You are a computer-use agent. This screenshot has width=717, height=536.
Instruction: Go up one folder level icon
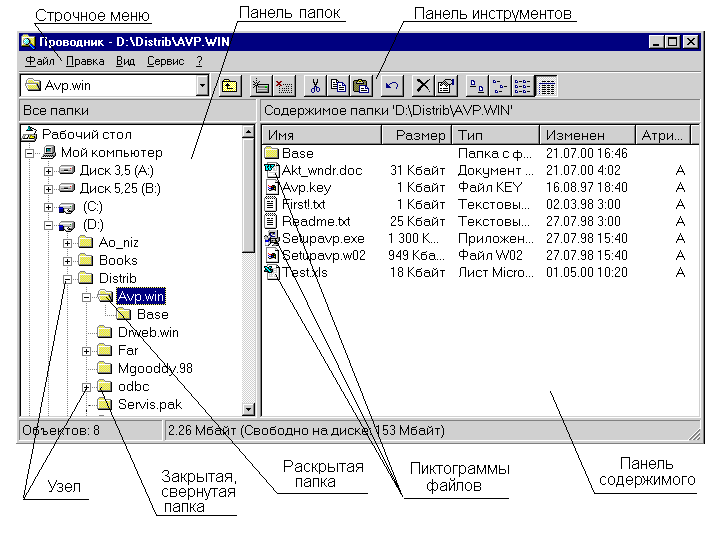[x=230, y=86]
